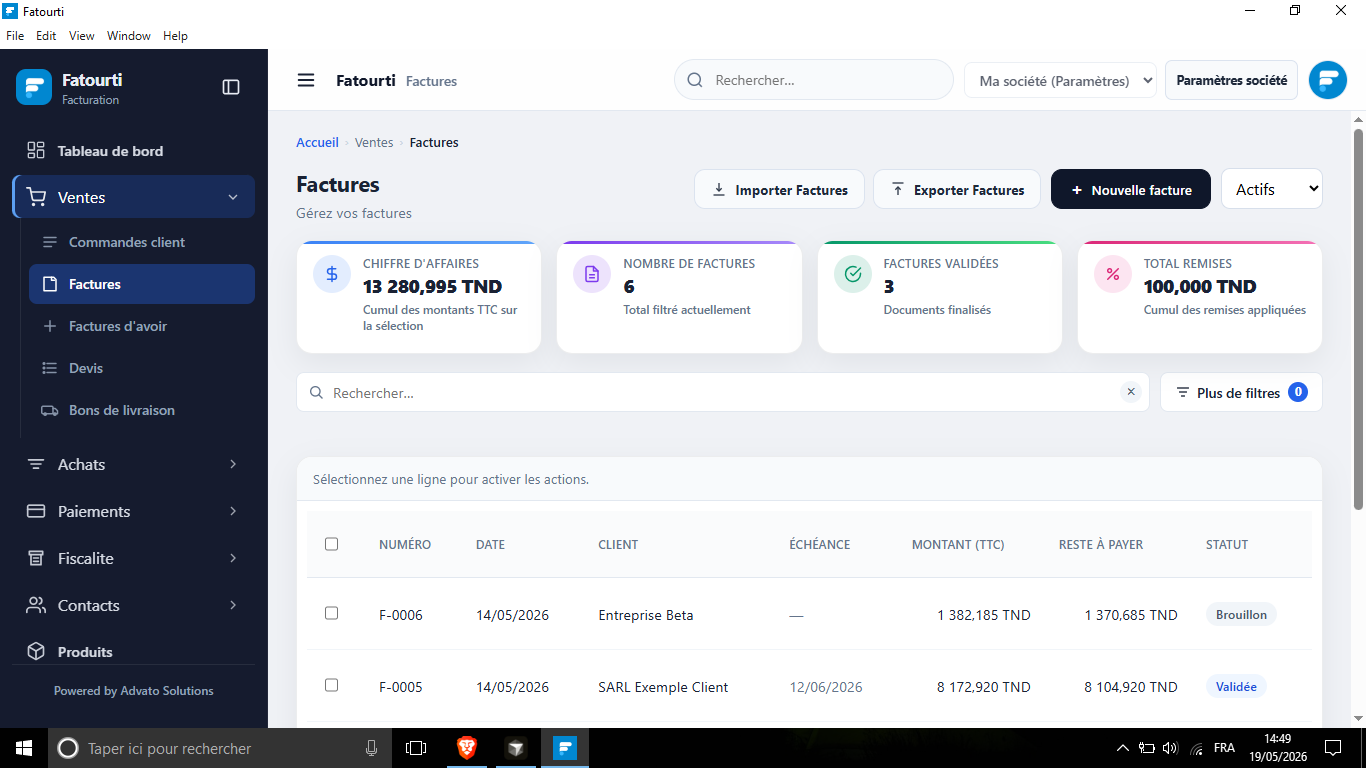Open Paramètres société button
Screen dimensions: 1366x768
[1231, 80]
